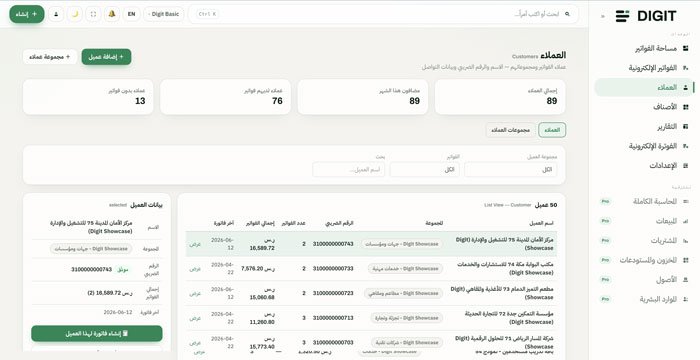
Task: Switch to العملاء (customers) tab
Action: (552, 130)
